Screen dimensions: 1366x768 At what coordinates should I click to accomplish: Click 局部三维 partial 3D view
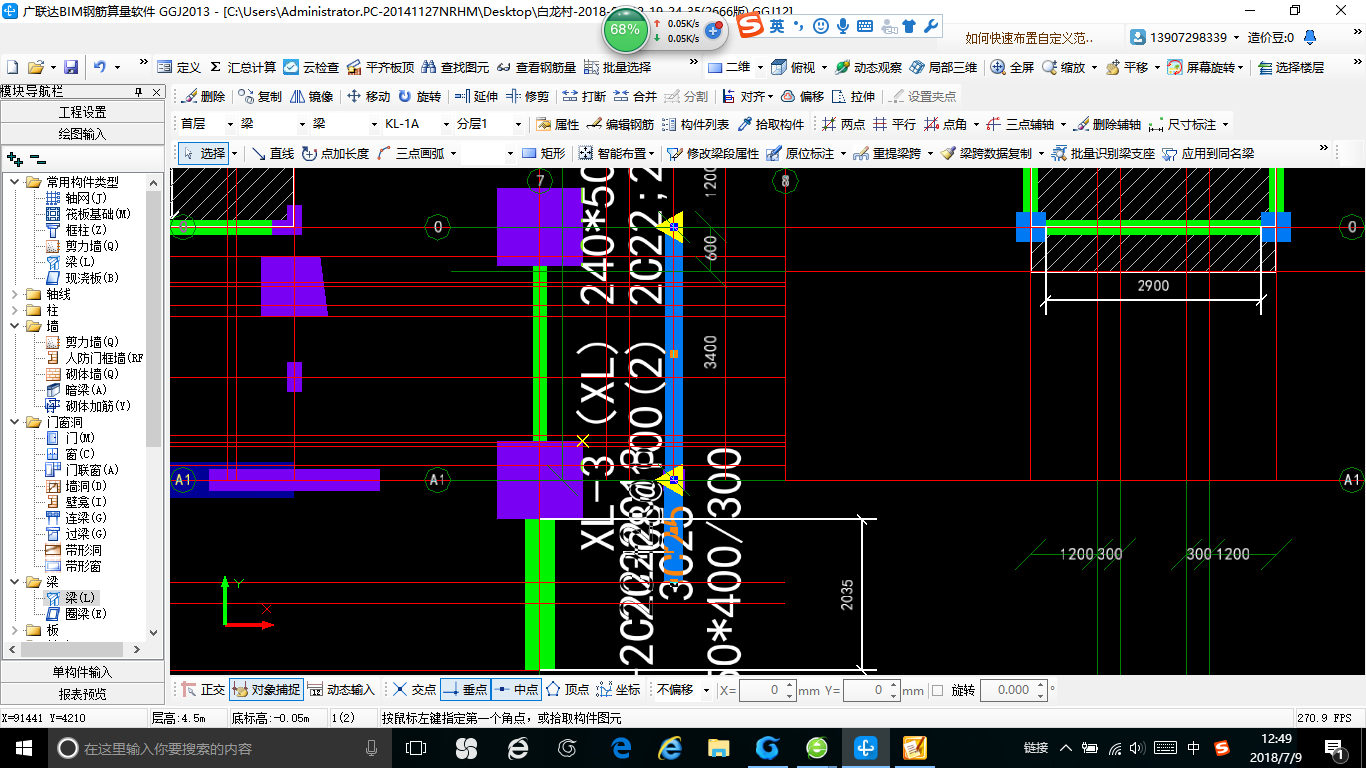pyautogui.click(x=943, y=67)
